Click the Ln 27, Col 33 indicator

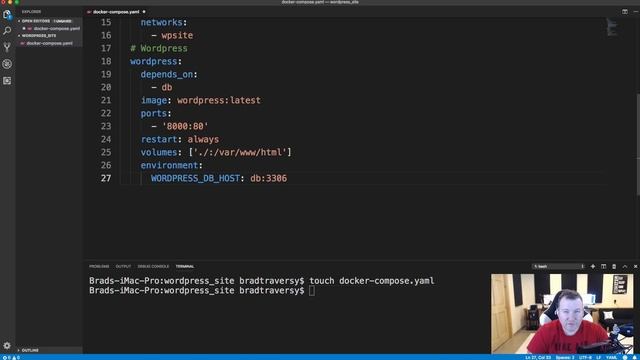538,358
